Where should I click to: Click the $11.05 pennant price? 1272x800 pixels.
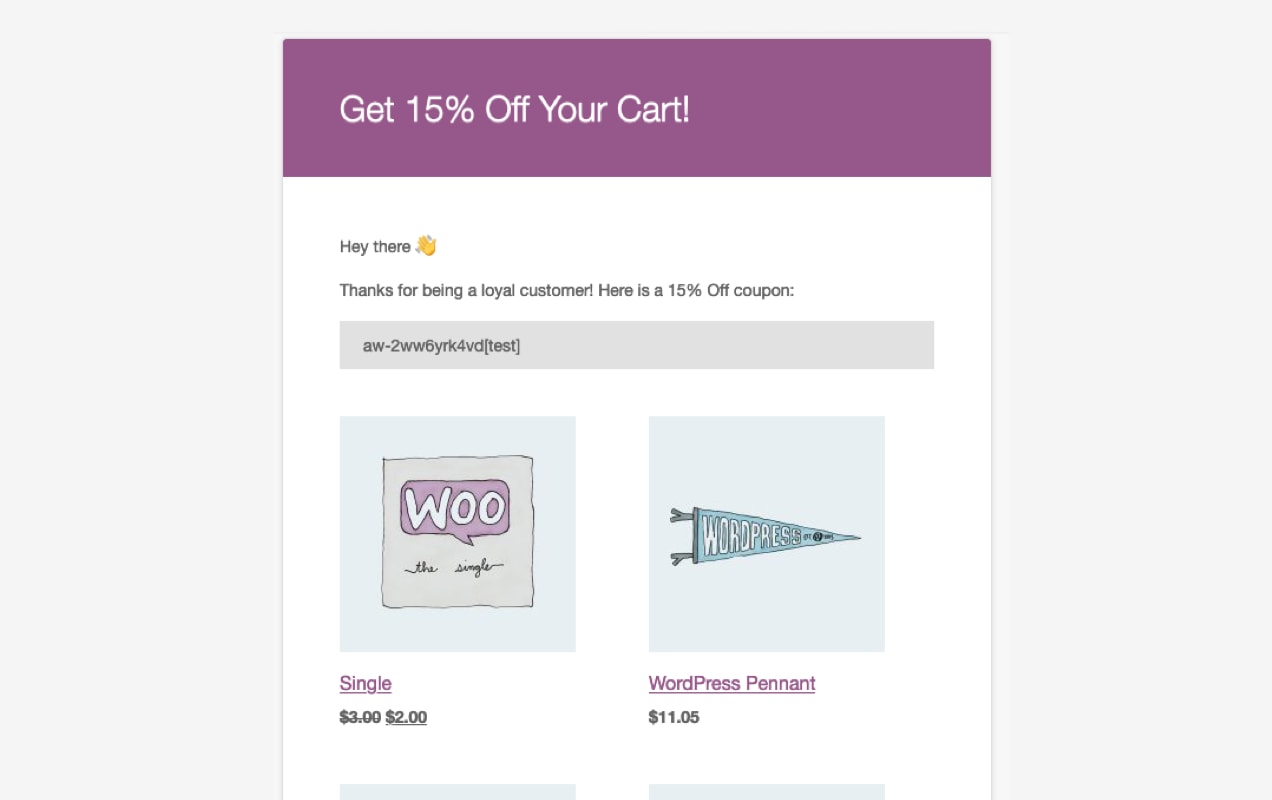point(673,717)
